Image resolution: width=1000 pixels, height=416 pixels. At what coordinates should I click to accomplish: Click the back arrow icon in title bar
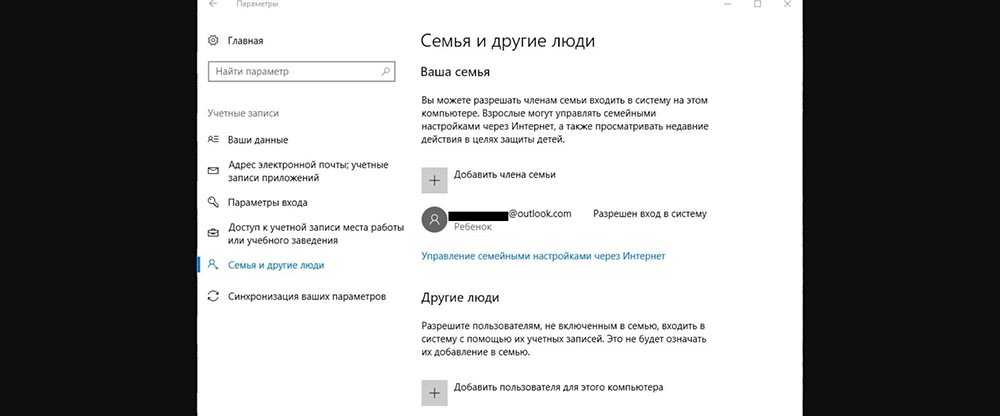click(x=213, y=4)
